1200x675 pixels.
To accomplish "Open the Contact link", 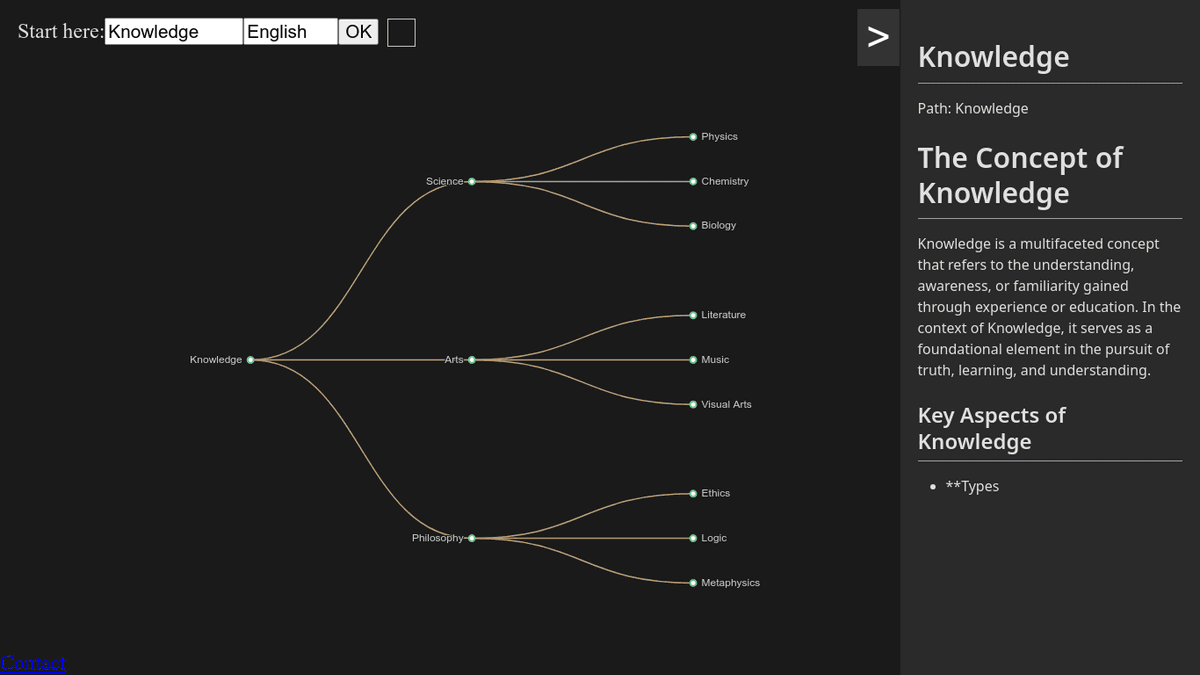I will point(33,663).
